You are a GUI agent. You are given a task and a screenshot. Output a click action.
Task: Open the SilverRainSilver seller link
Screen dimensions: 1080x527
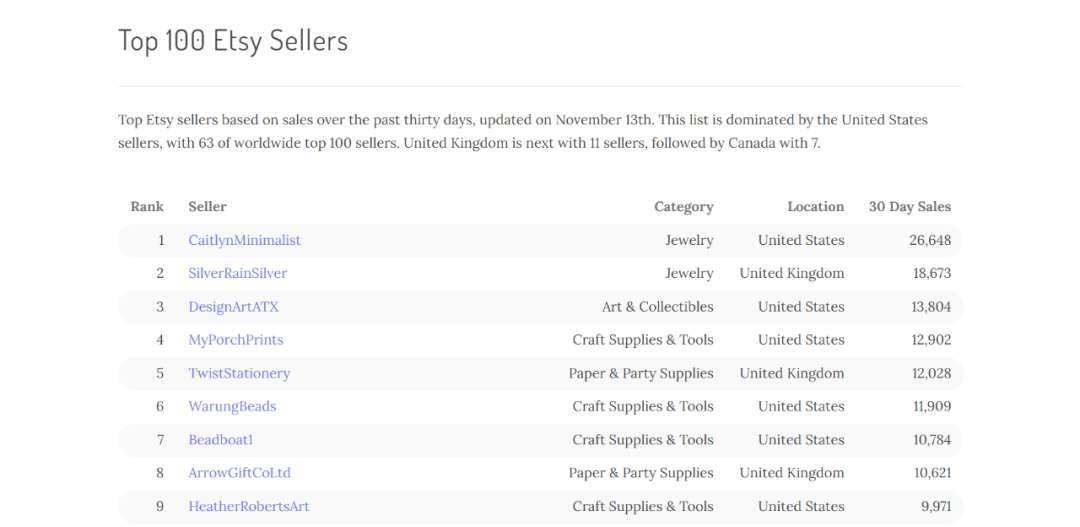pos(238,273)
